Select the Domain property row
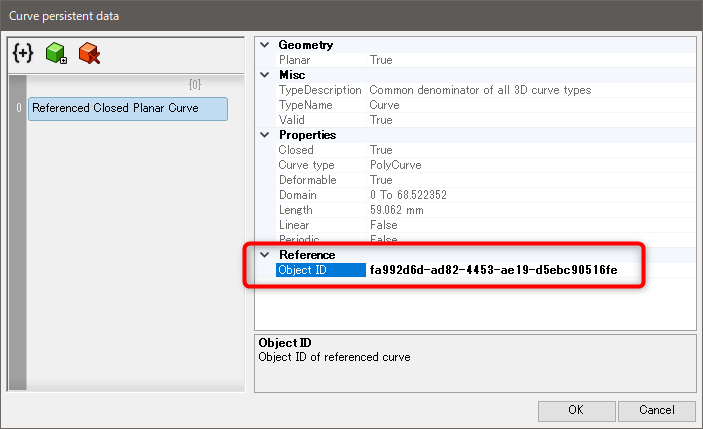 [297, 195]
